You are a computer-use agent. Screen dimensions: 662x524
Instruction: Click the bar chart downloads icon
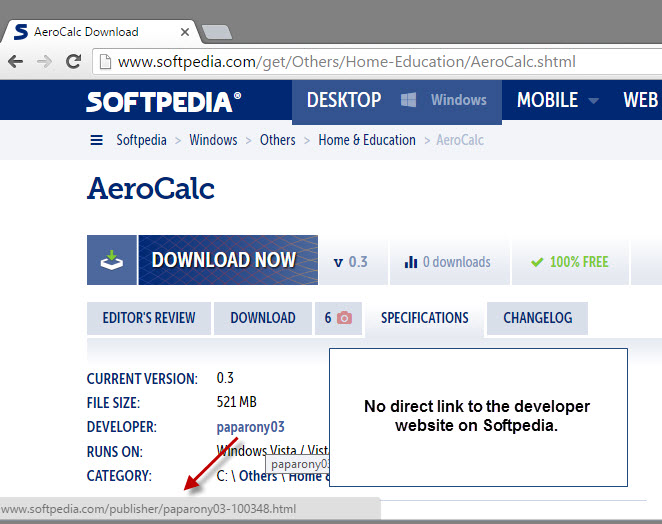click(x=411, y=262)
